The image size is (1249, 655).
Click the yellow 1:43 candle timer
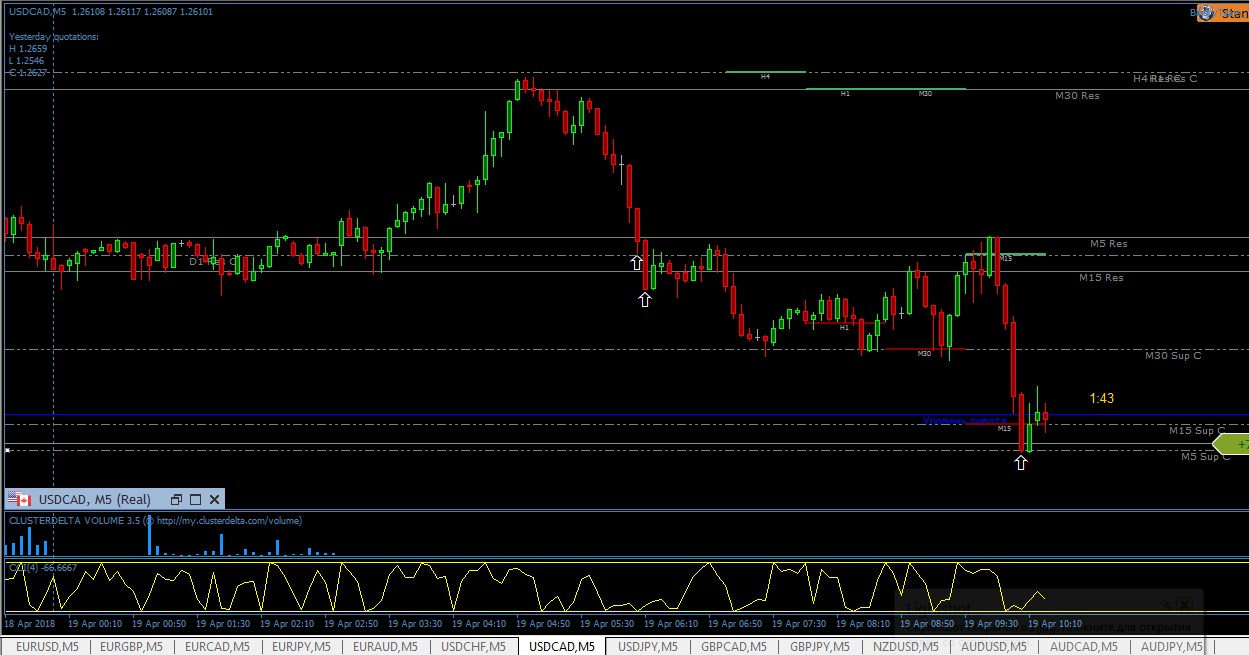[x=1101, y=398]
